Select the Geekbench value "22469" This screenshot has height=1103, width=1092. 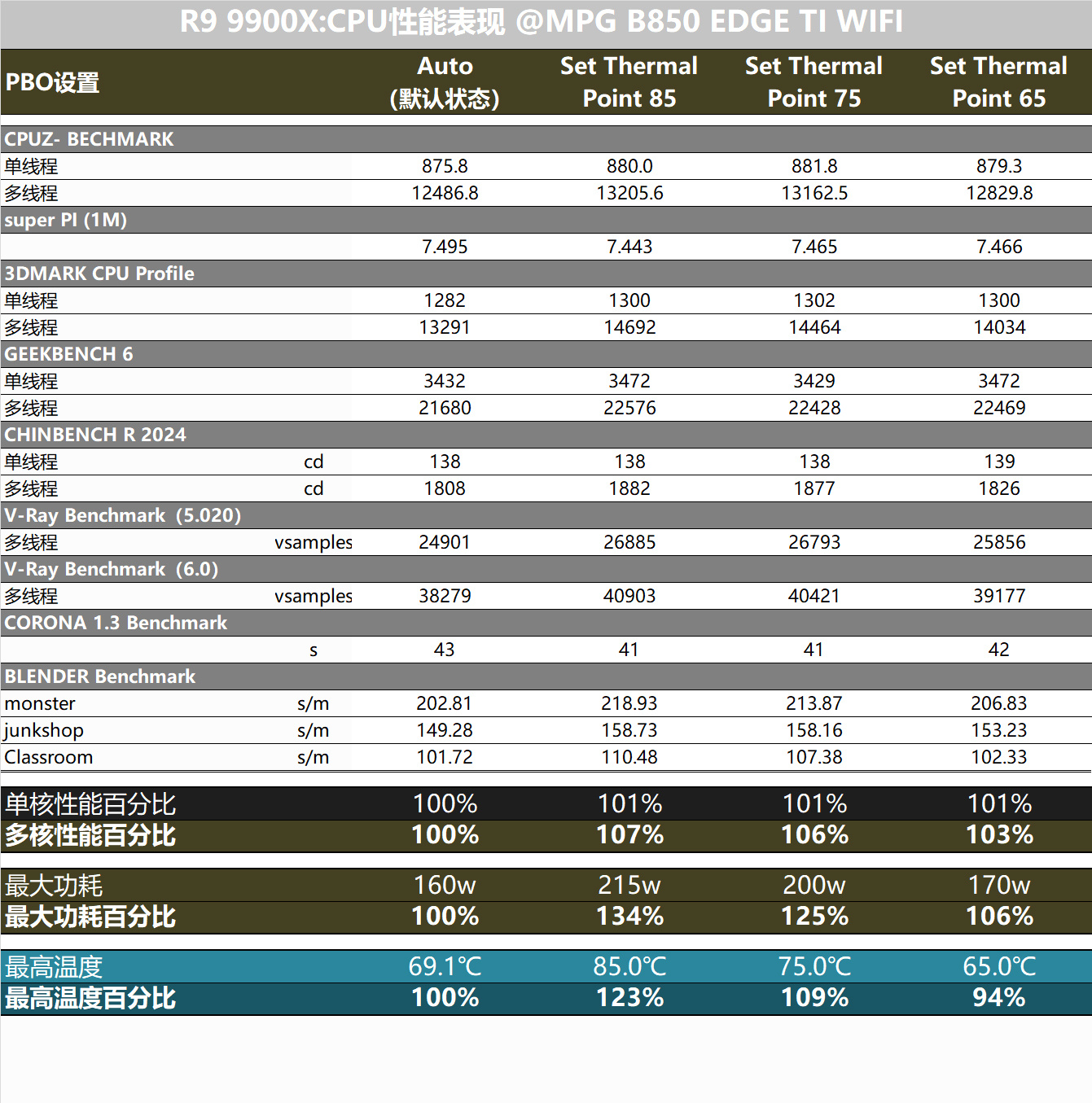999,408
